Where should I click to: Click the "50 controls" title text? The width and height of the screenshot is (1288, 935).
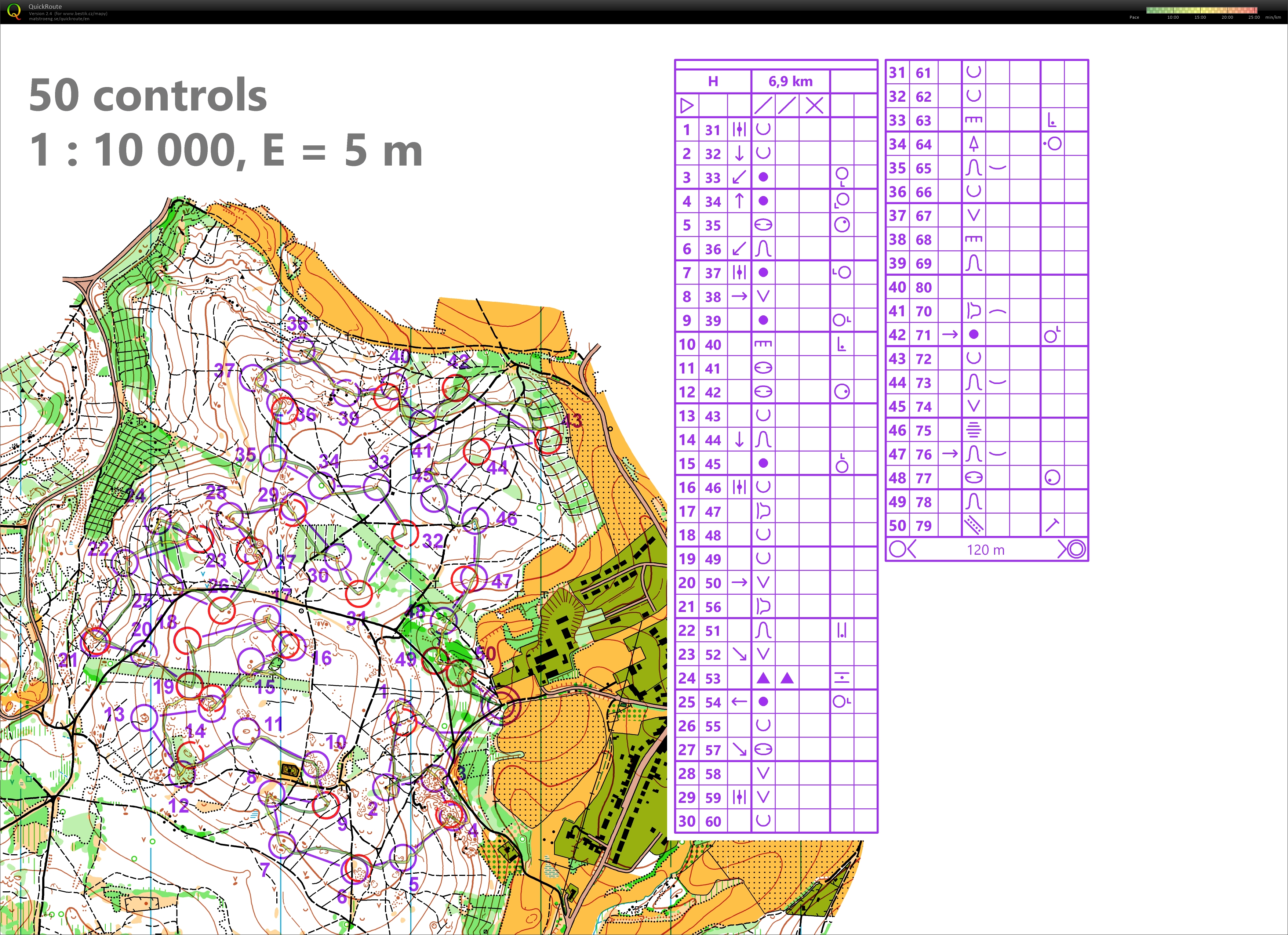(x=148, y=95)
